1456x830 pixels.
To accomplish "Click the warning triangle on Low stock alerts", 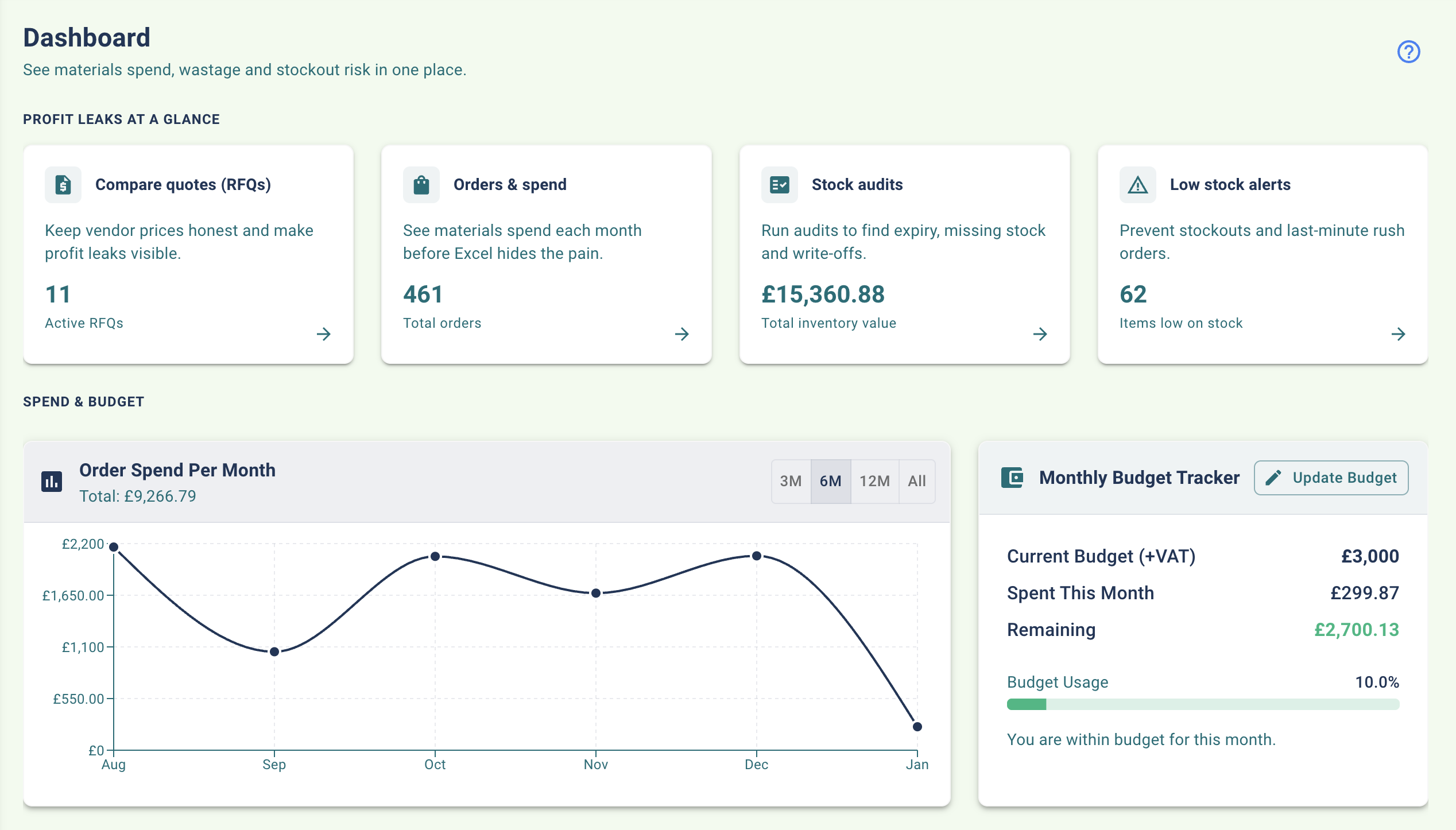I will 1137,185.
